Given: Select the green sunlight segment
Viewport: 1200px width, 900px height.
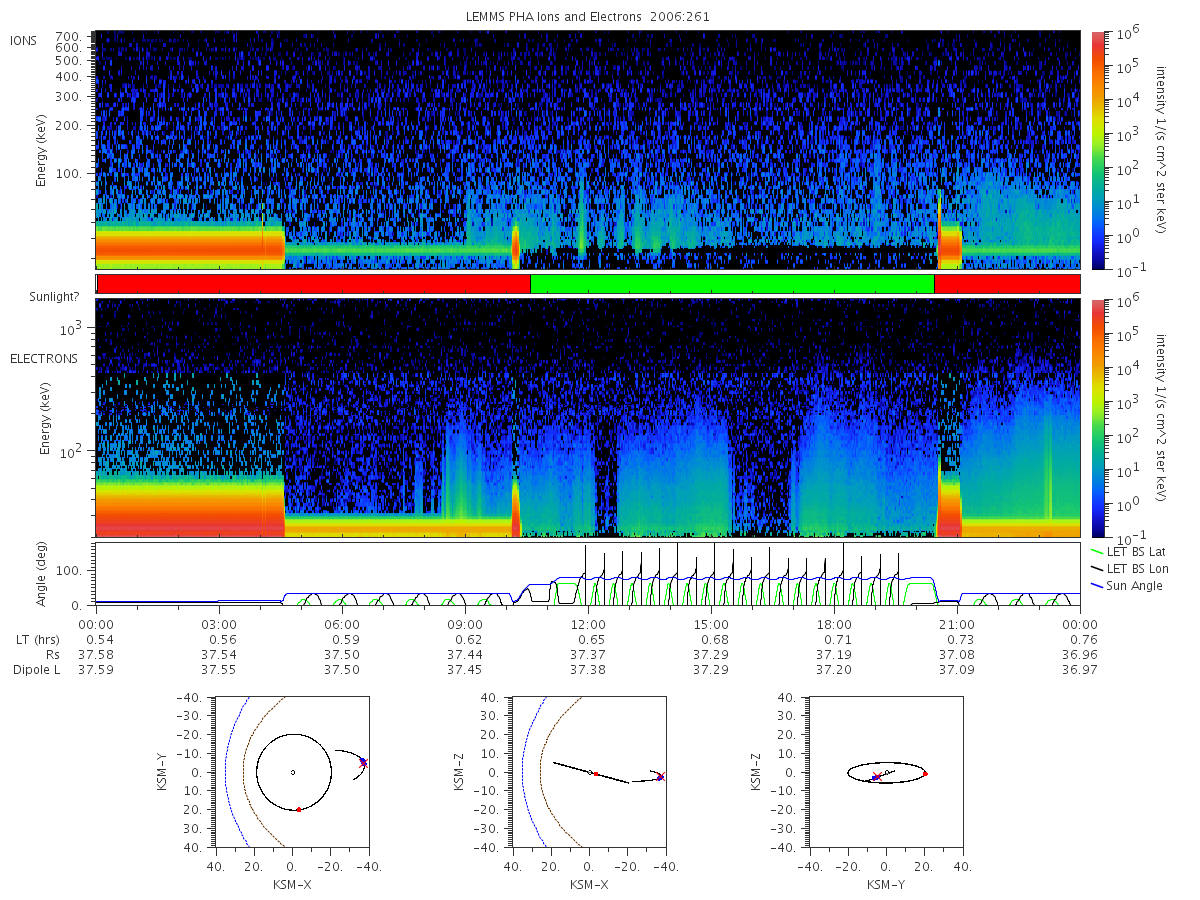Looking at the screenshot, I should pos(732,284).
